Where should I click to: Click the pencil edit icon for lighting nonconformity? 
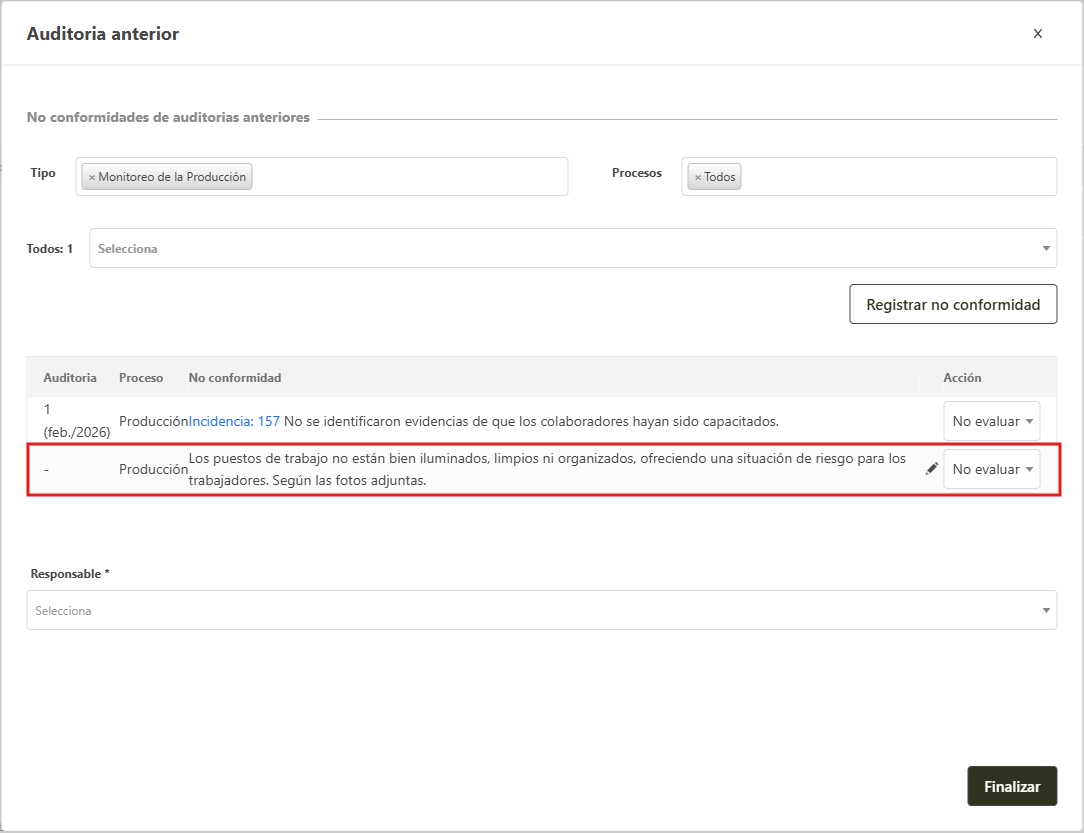tap(931, 469)
